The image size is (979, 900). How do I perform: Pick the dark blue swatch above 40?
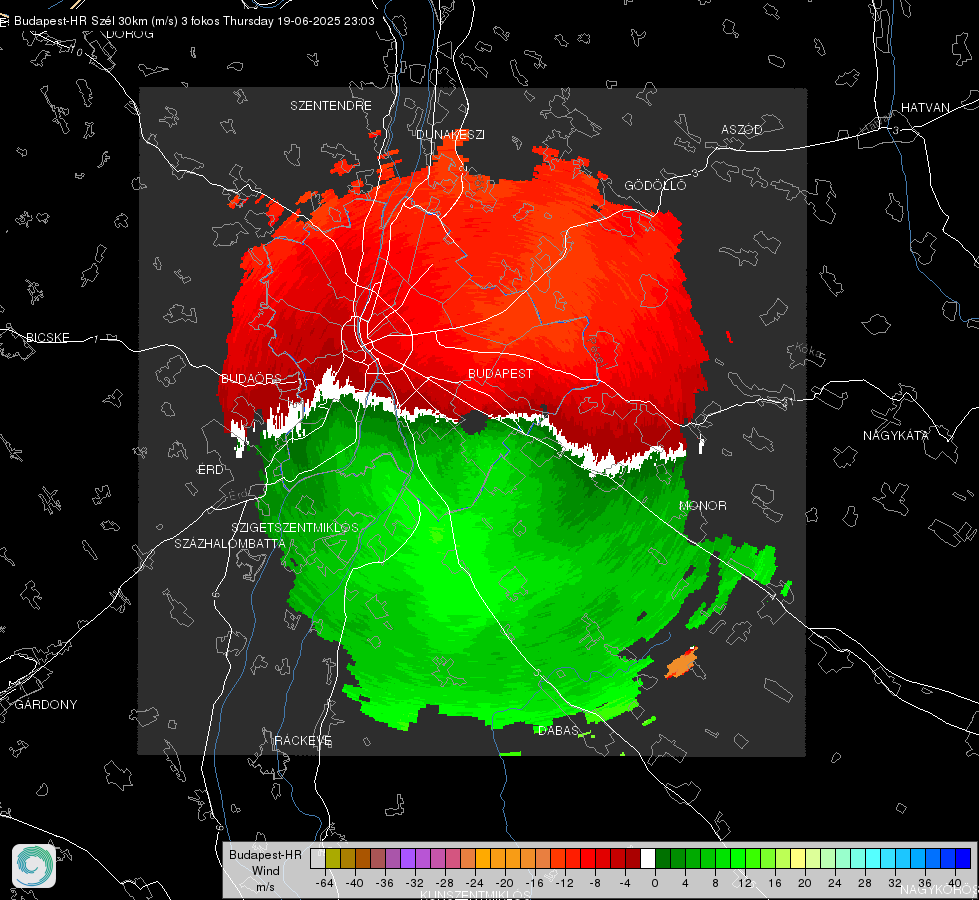click(x=963, y=858)
